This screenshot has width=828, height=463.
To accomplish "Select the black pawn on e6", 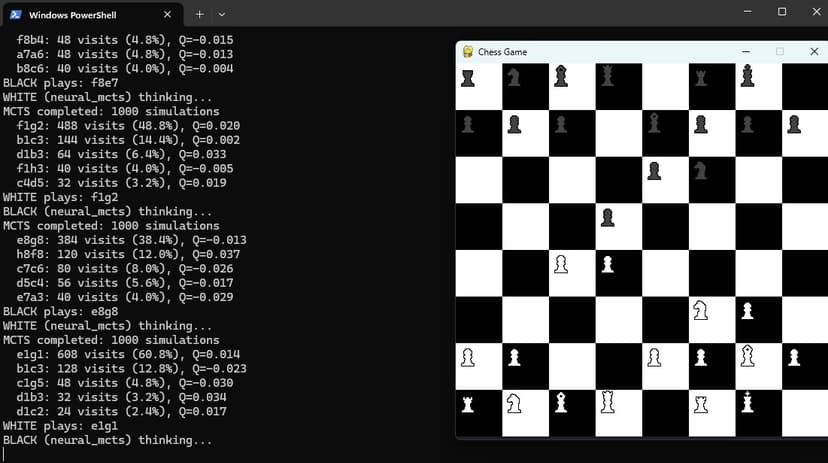I will [654, 171].
